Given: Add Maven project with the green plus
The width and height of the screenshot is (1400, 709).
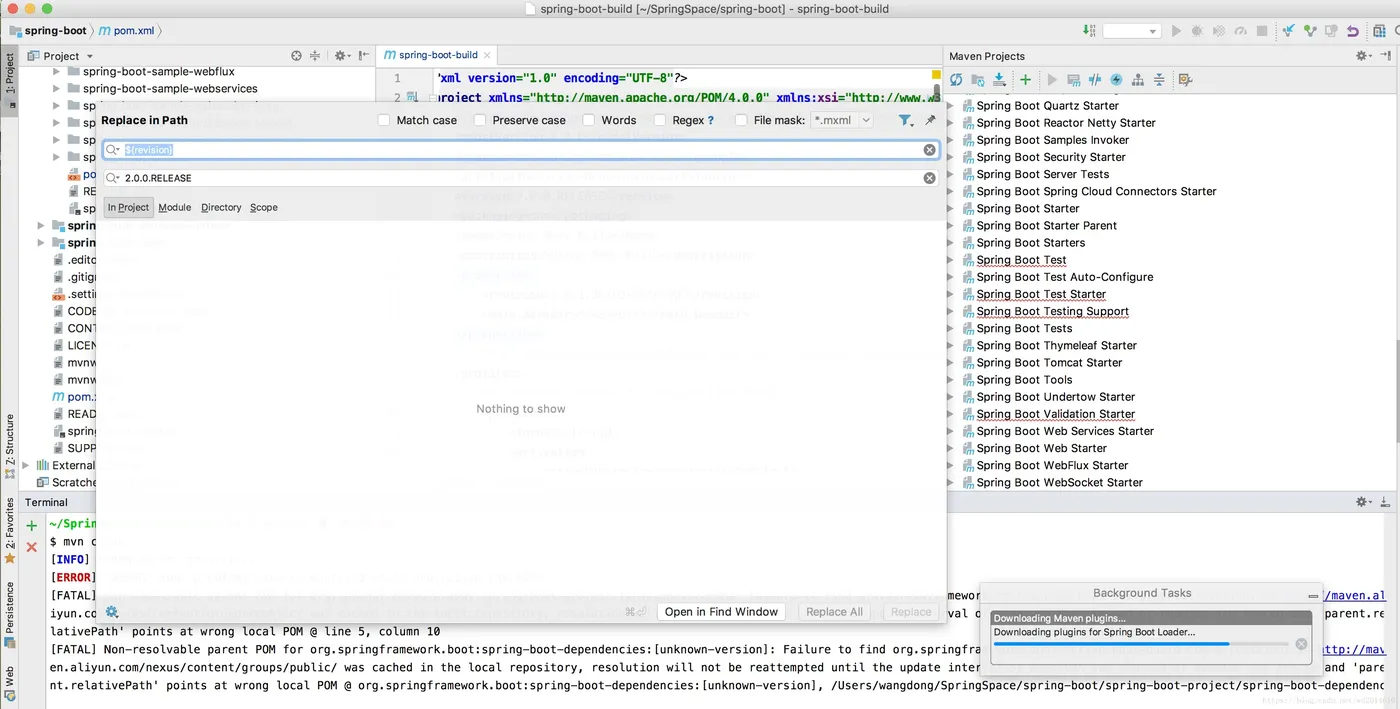Looking at the screenshot, I should click(1025, 79).
